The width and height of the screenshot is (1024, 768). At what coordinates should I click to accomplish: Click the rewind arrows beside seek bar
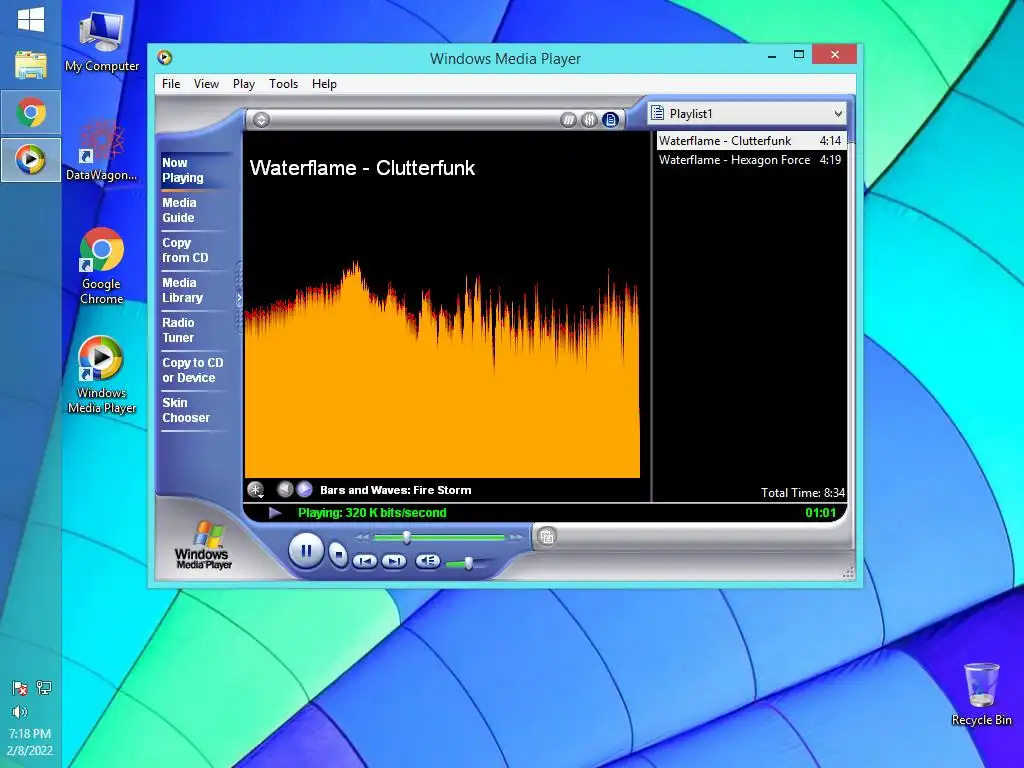362,537
